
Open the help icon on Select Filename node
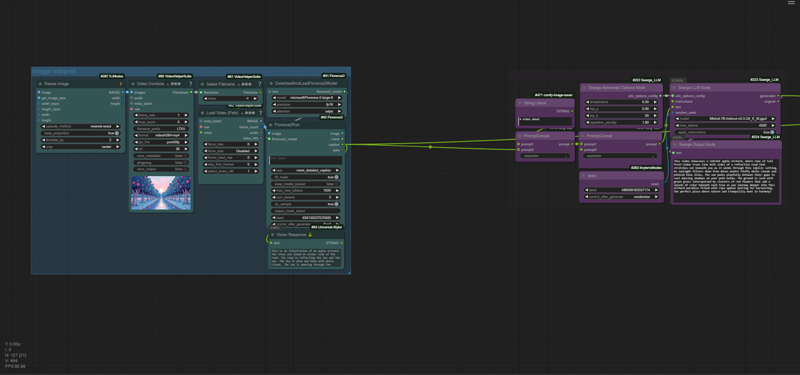[x=259, y=84]
